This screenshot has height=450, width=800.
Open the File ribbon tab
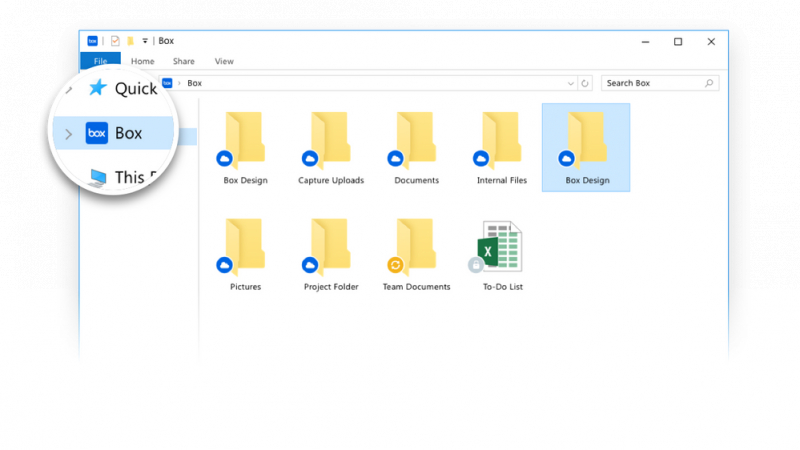pos(101,61)
